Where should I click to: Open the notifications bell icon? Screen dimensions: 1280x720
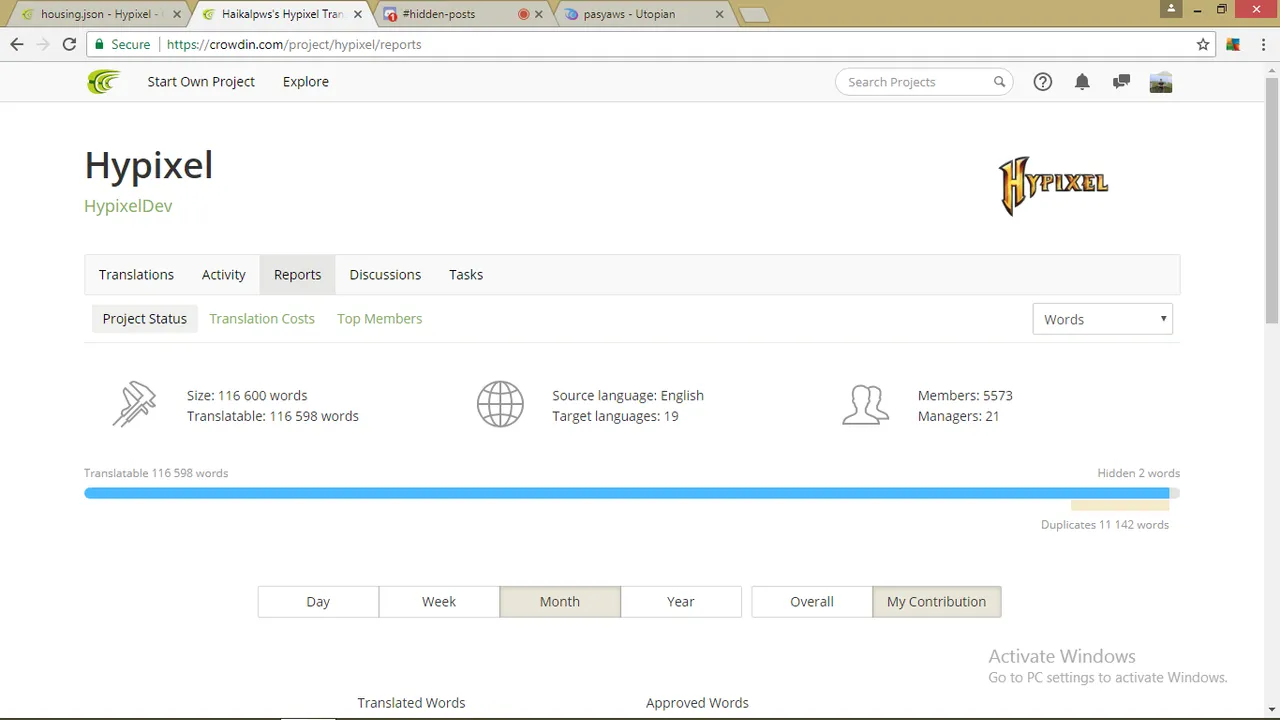click(x=1082, y=82)
